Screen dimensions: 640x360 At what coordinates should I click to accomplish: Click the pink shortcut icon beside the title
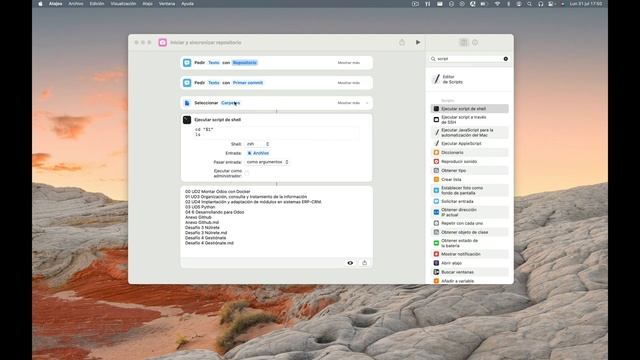162,42
